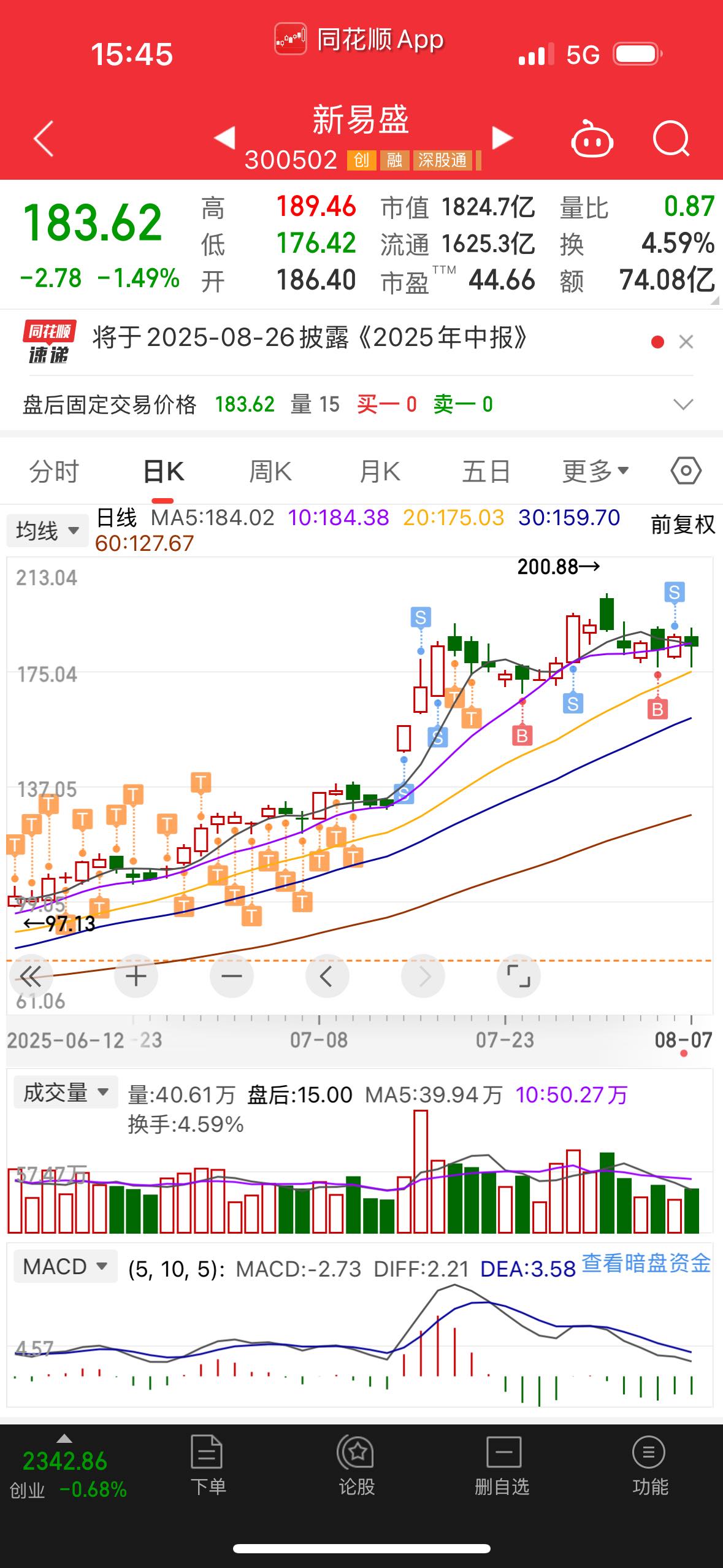Tap the 融 badge tag
This screenshot has height=1568, width=723.
click(394, 160)
